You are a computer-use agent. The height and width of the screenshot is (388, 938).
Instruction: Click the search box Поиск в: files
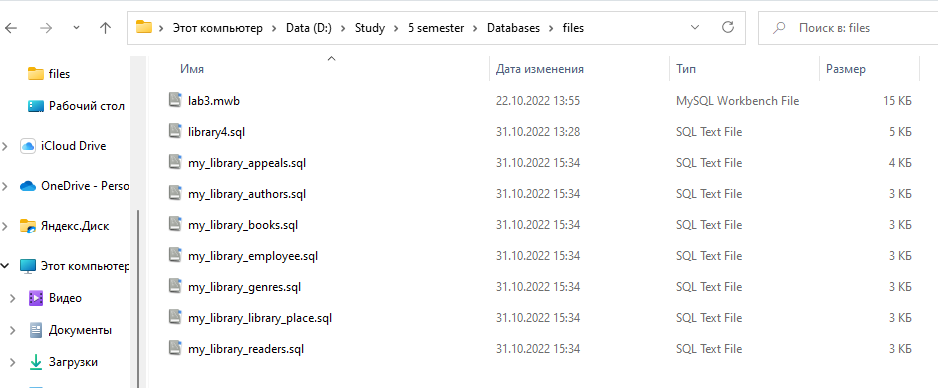pos(848,28)
